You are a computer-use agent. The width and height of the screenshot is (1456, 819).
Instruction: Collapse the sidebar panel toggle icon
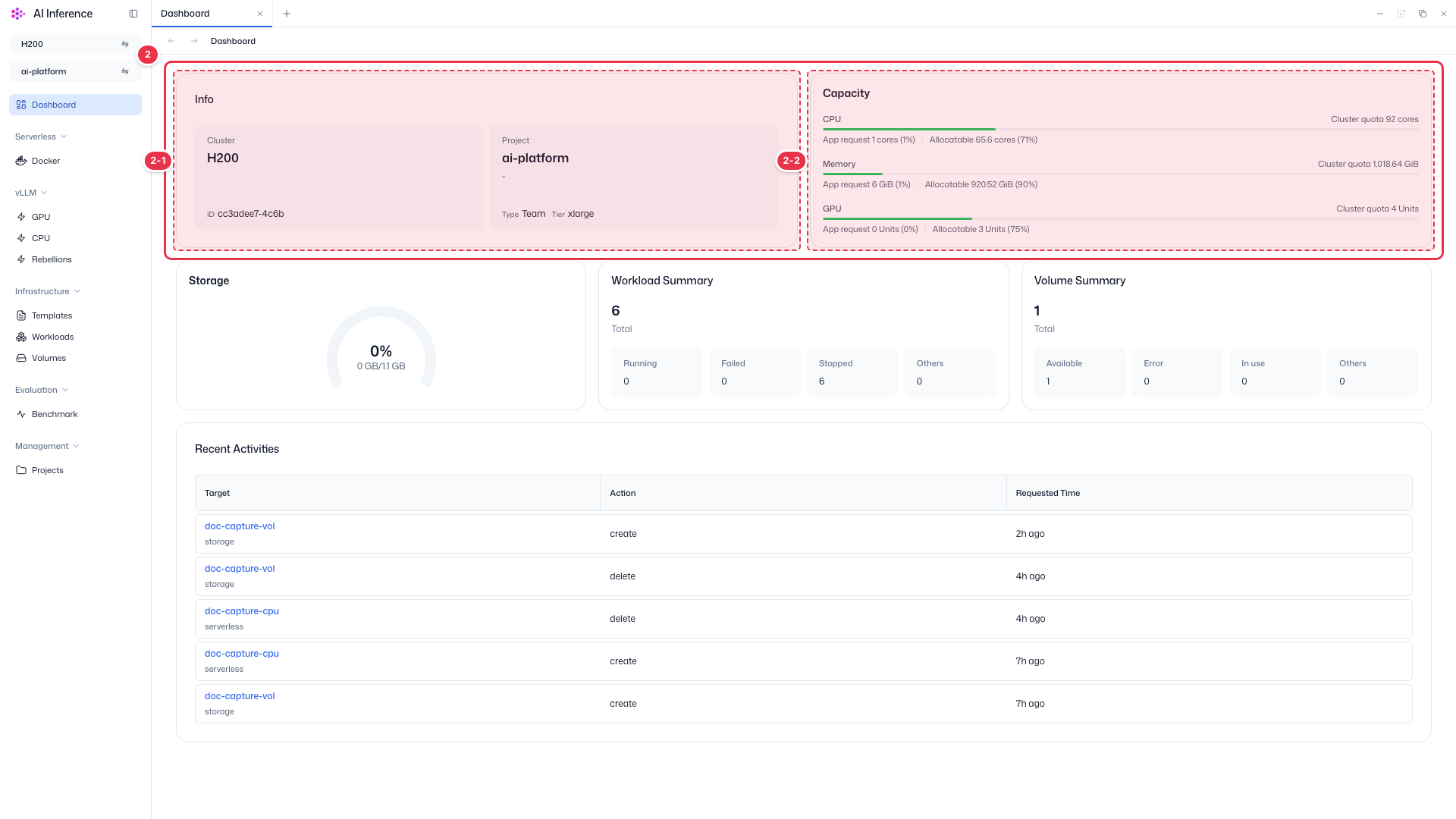point(133,14)
